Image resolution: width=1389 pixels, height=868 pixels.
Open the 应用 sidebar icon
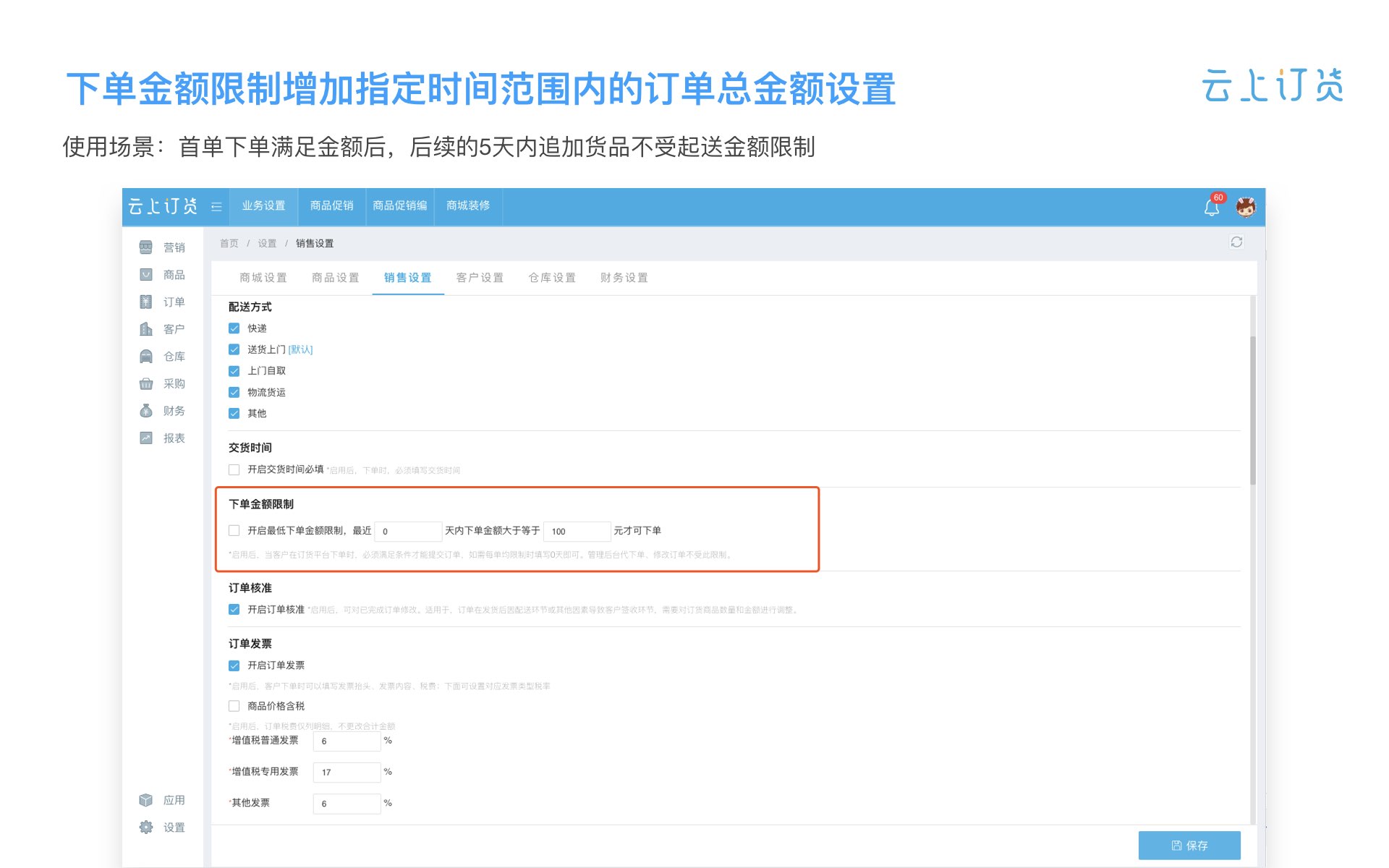[146, 800]
